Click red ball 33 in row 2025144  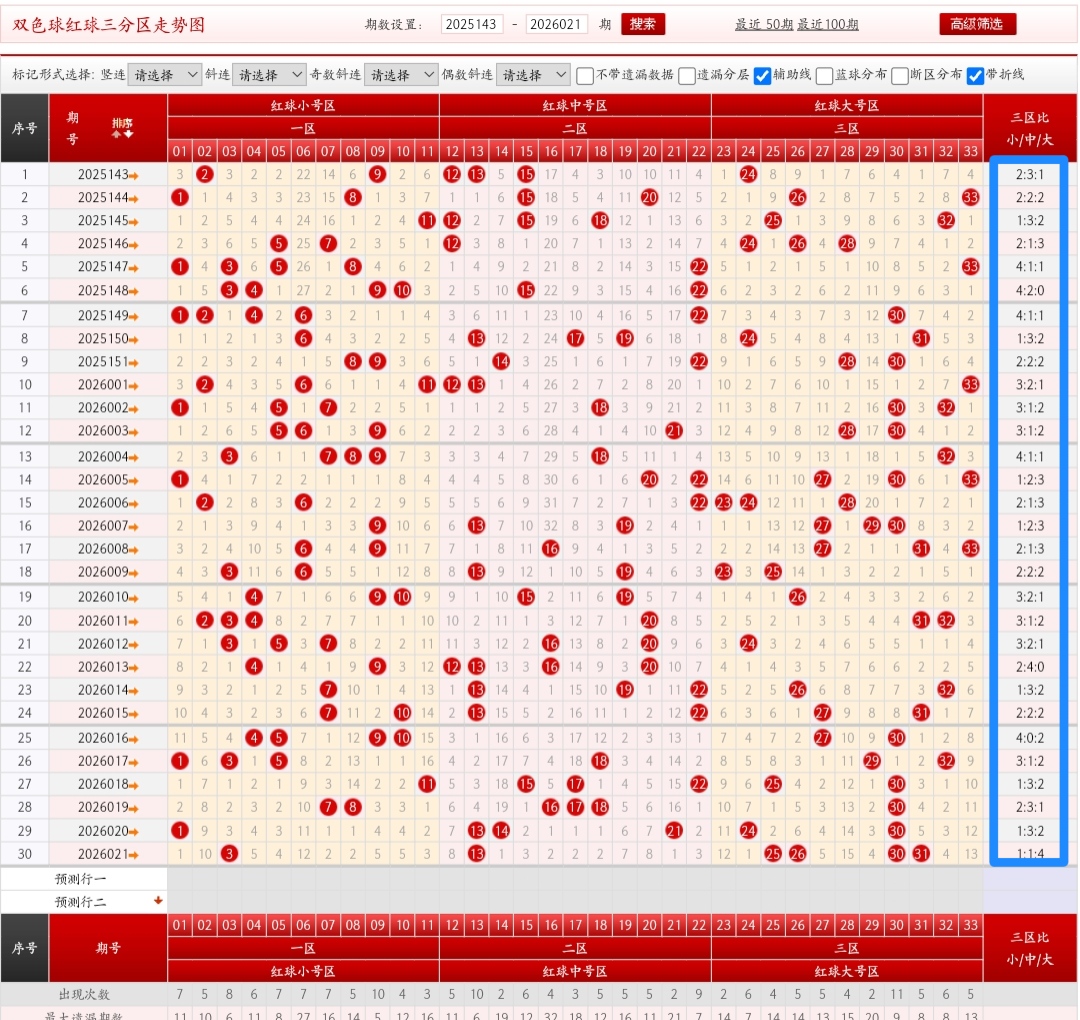coord(970,197)
